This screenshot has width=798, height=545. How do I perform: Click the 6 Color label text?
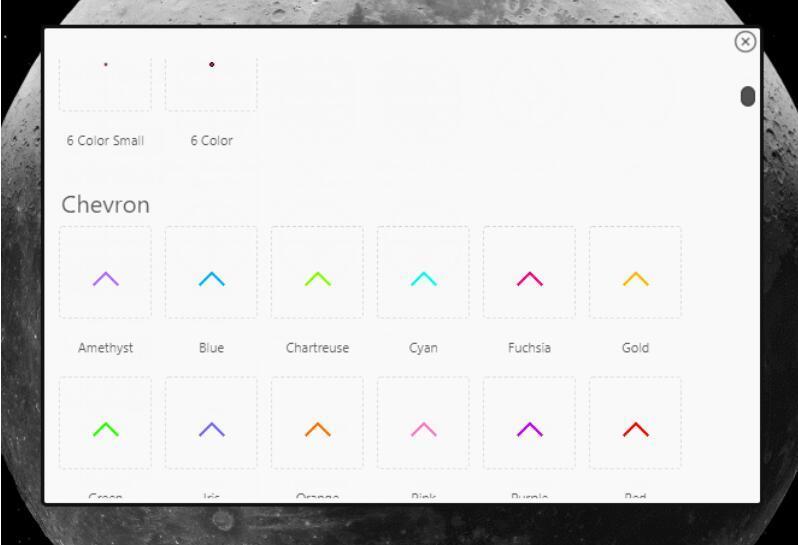point(211,141)
